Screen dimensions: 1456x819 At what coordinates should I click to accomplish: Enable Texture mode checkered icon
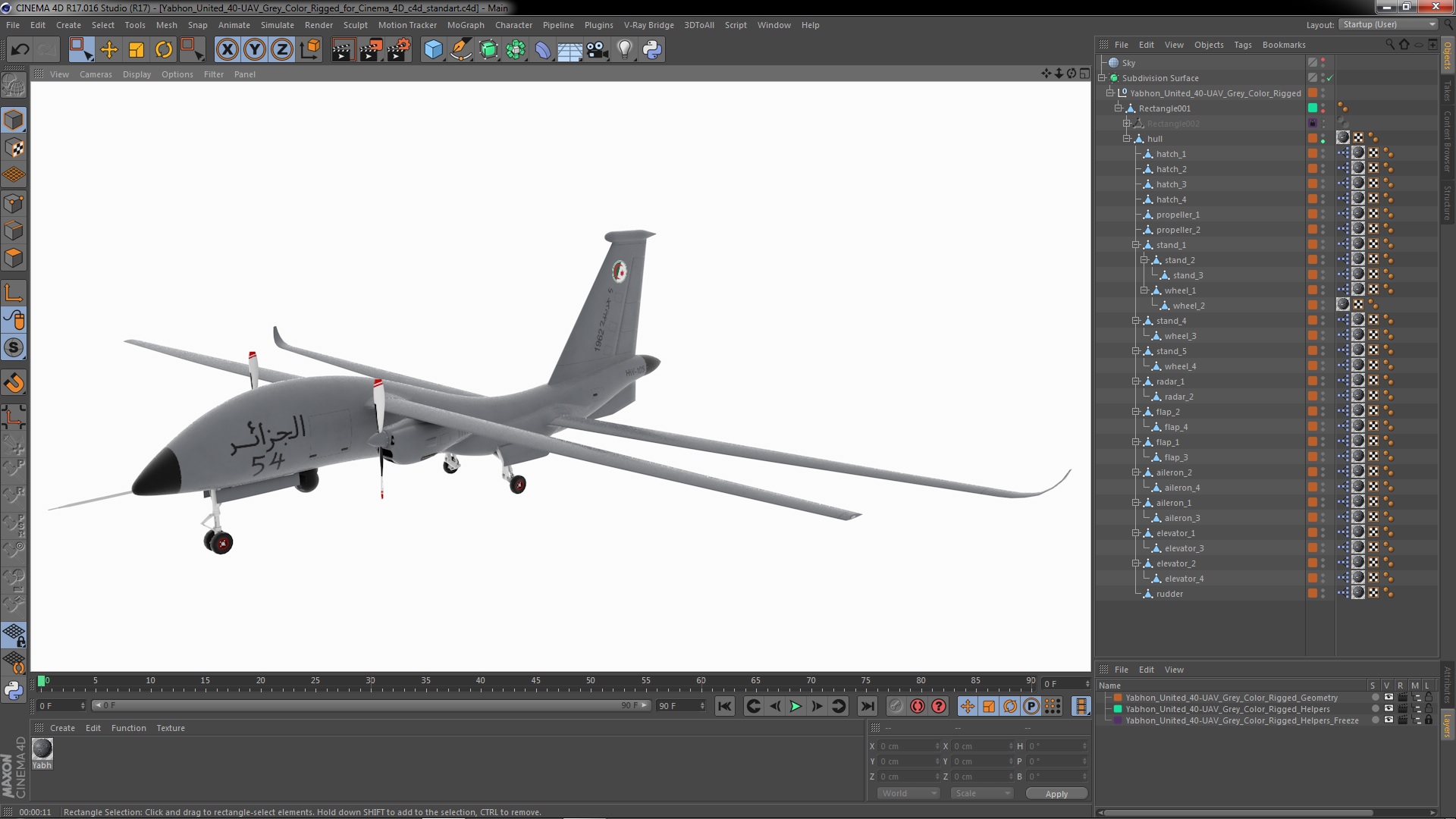point(14,148)
